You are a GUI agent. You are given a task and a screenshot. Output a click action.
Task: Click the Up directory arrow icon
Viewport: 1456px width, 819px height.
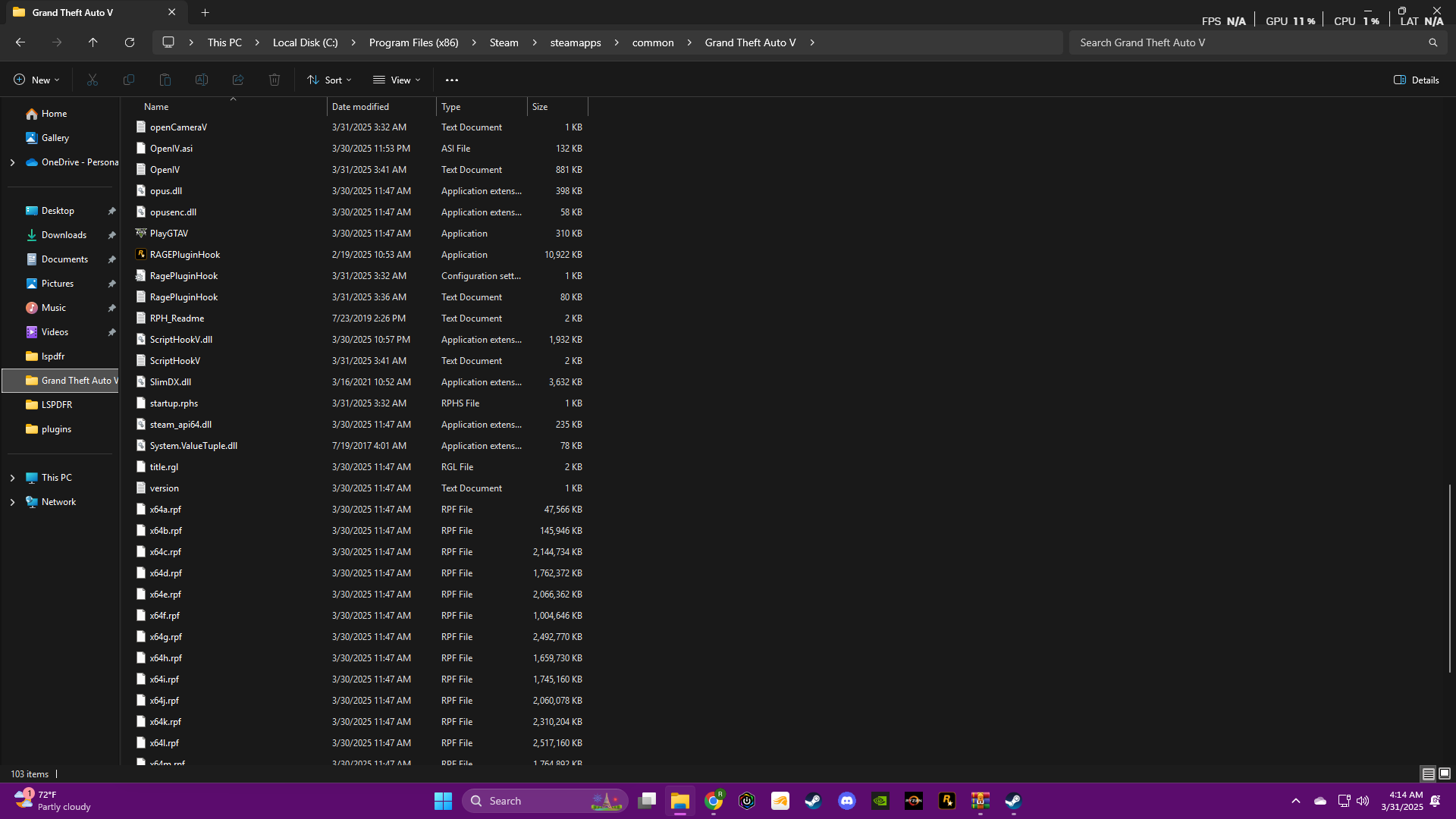[x=93, y=42]
